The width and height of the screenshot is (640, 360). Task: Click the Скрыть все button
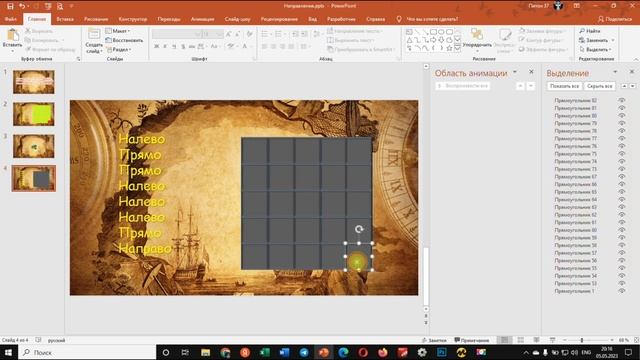coord(599,86)
